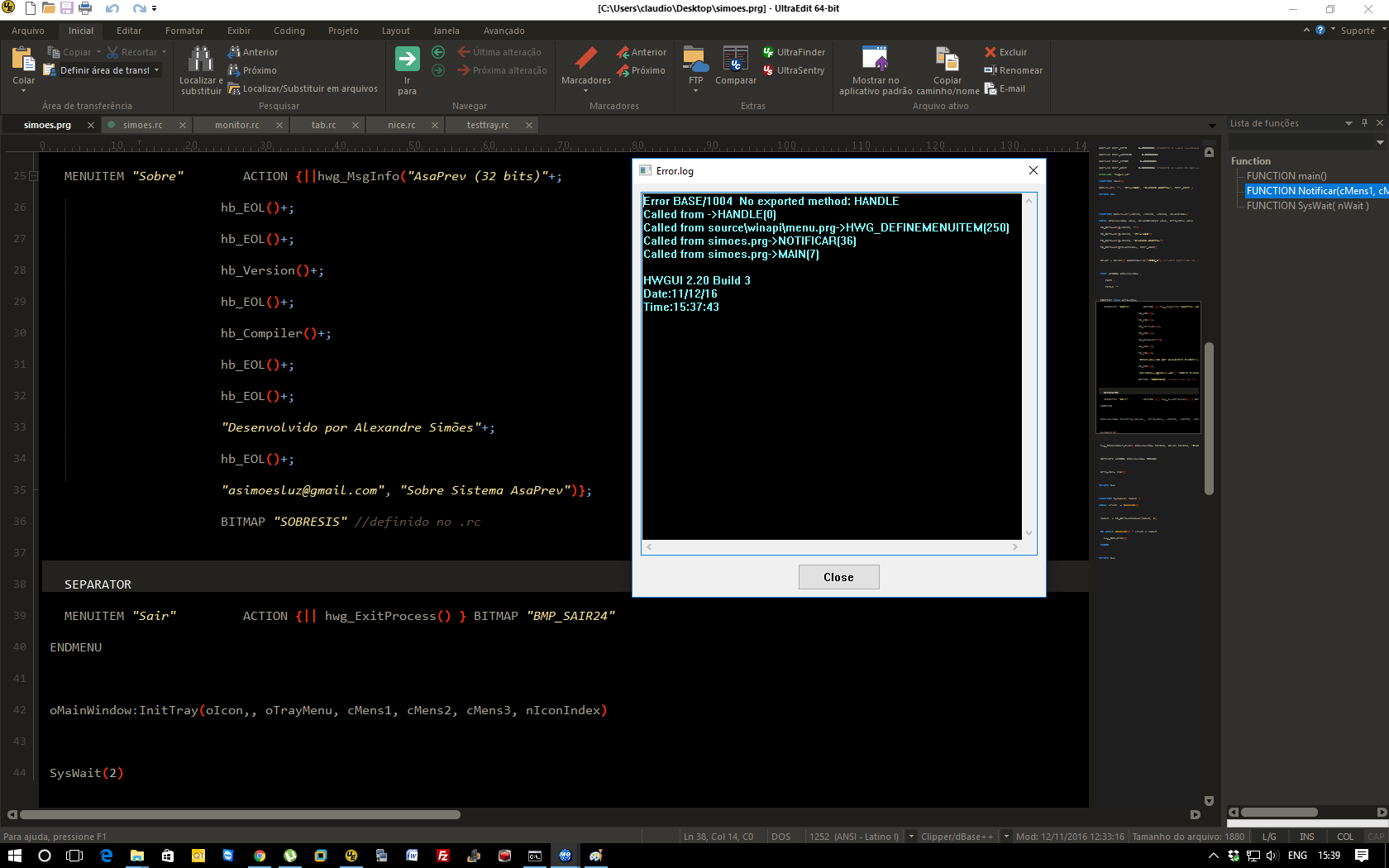Screen dimensions: 1389x868
Task: Toggle COL column mode in status bar
Action: pyautogui.click(x=1345, y=837)
